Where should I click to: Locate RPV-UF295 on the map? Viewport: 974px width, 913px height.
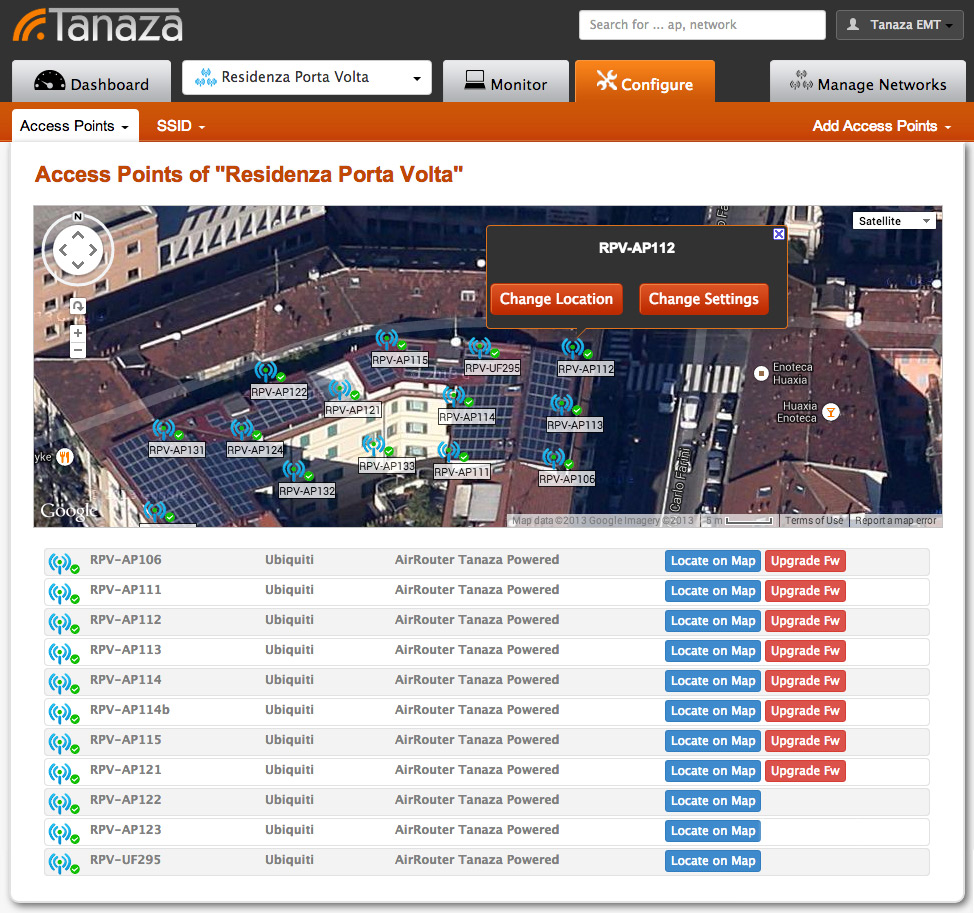(713, 861)
